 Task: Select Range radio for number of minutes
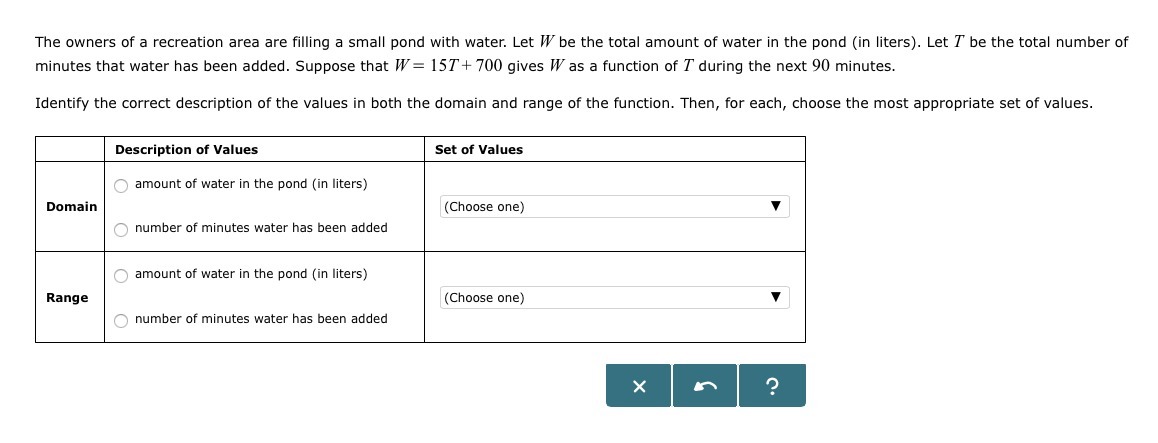(121, 320)
